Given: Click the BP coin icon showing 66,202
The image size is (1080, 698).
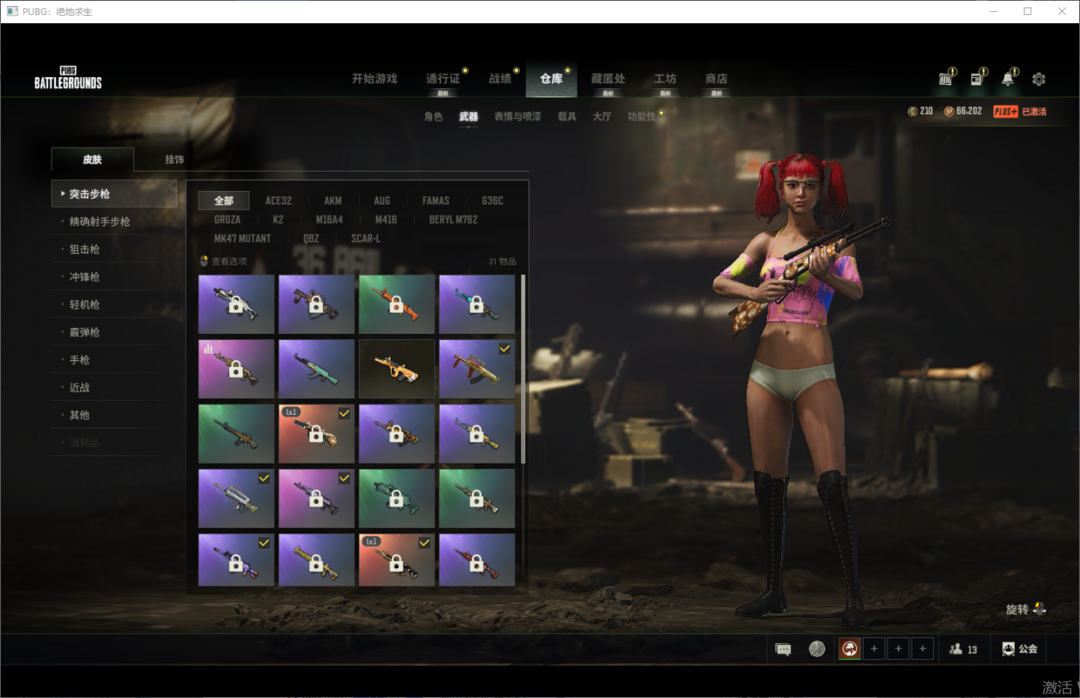Looking at the screenshot, I should pyautogui.click(x=948, y=112).
